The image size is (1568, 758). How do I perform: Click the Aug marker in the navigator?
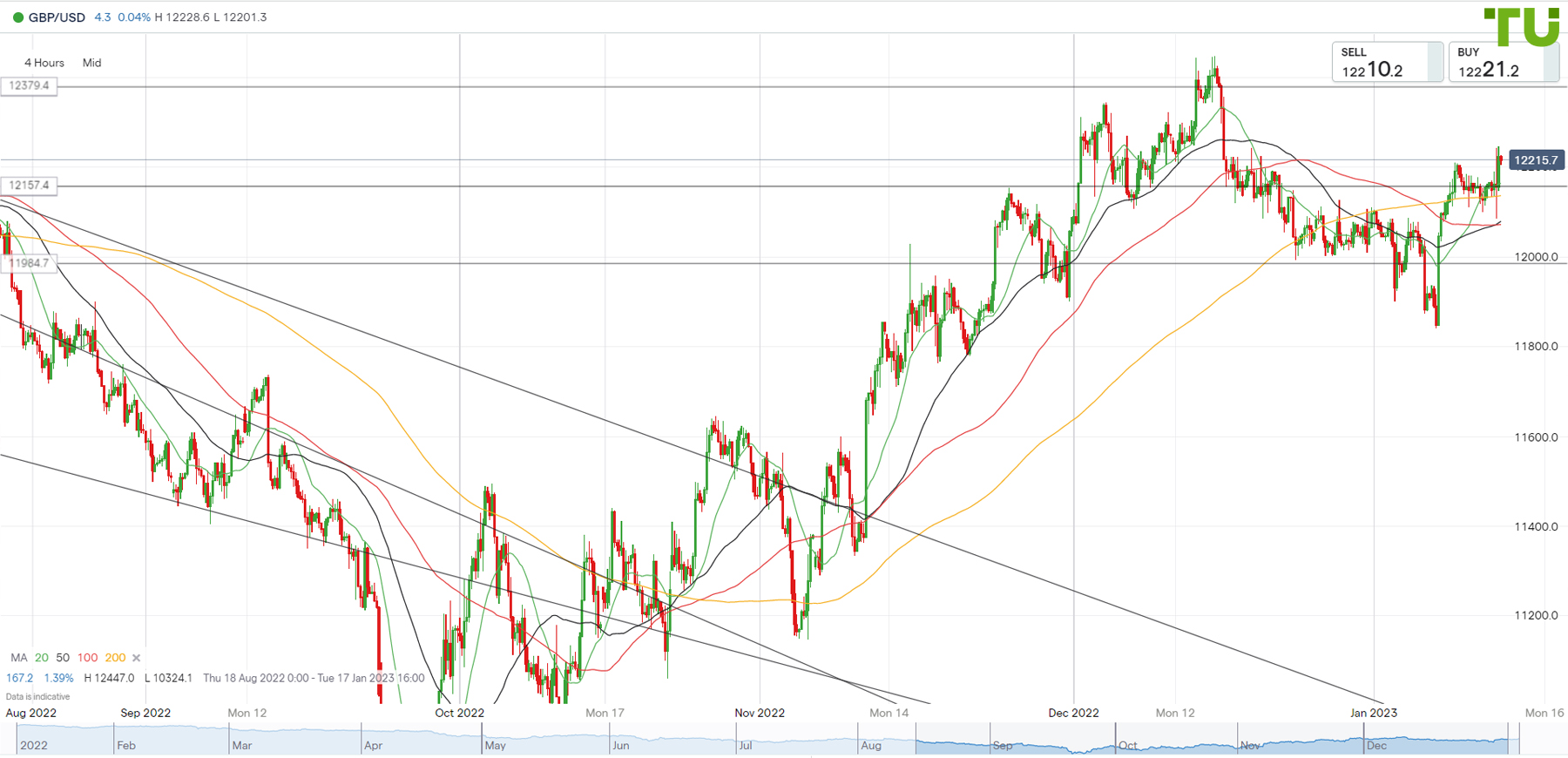coord(871,746)
